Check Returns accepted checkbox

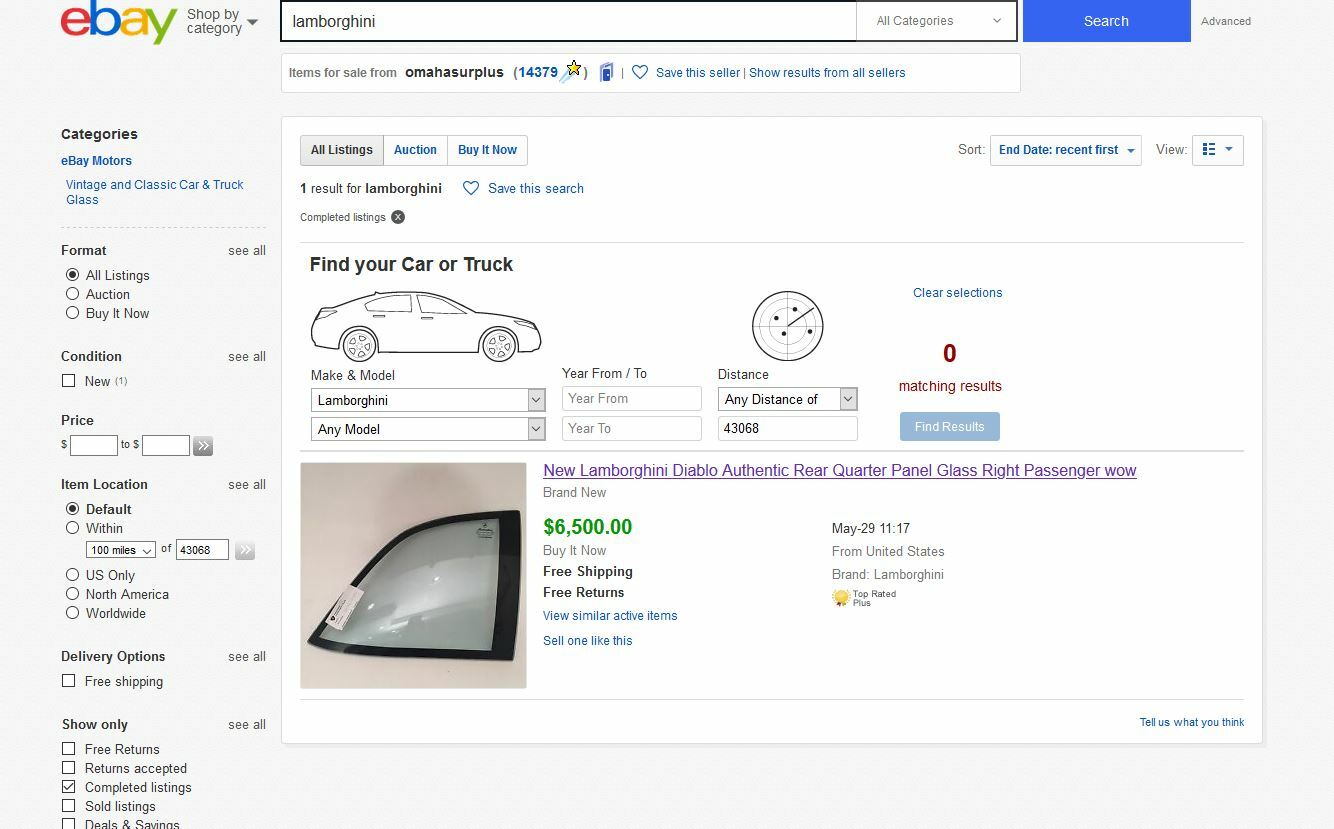click(69, 768)
